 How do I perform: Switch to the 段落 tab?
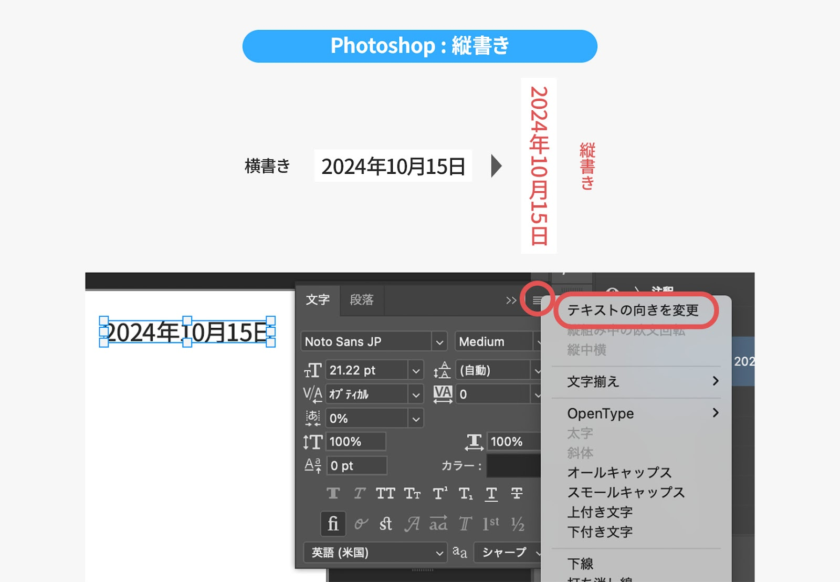tap(362, 300)
